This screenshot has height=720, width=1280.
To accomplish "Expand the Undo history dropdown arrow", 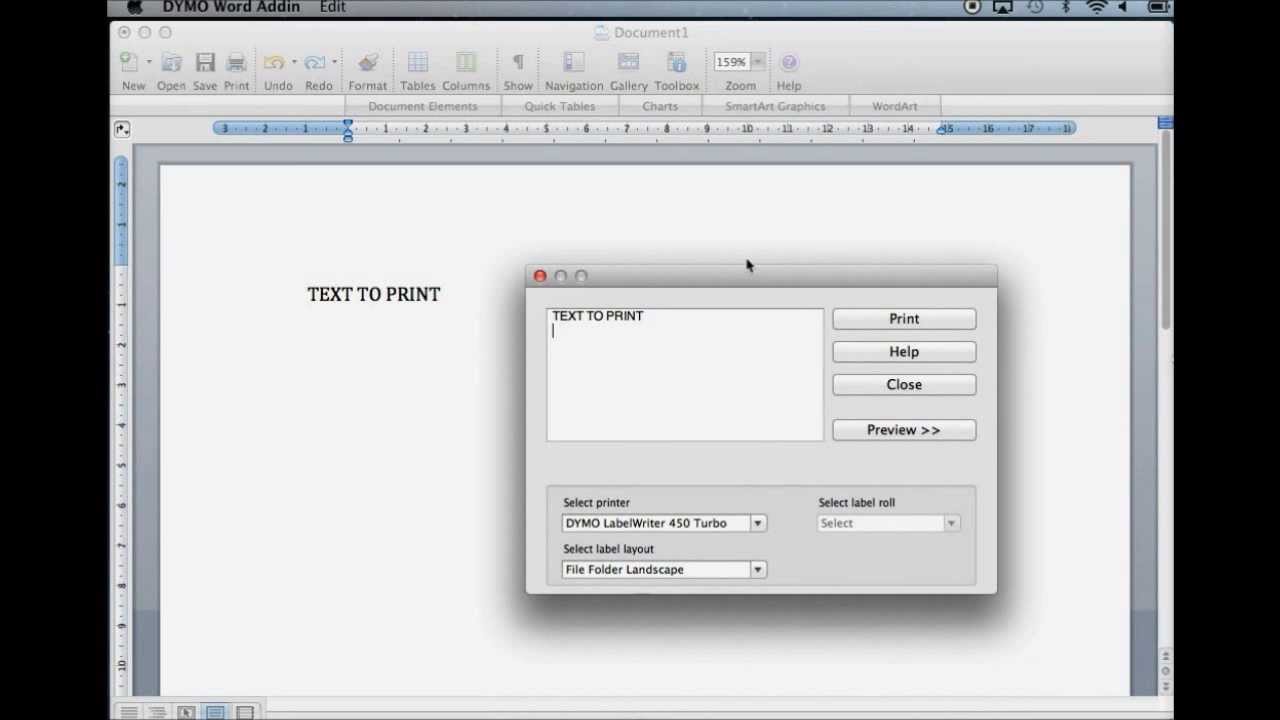I will (x=294, y=62).
